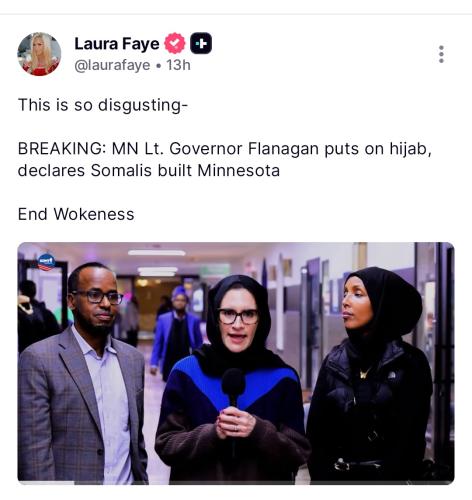Click the "End Wokeness" text

[x=76, y=214]
